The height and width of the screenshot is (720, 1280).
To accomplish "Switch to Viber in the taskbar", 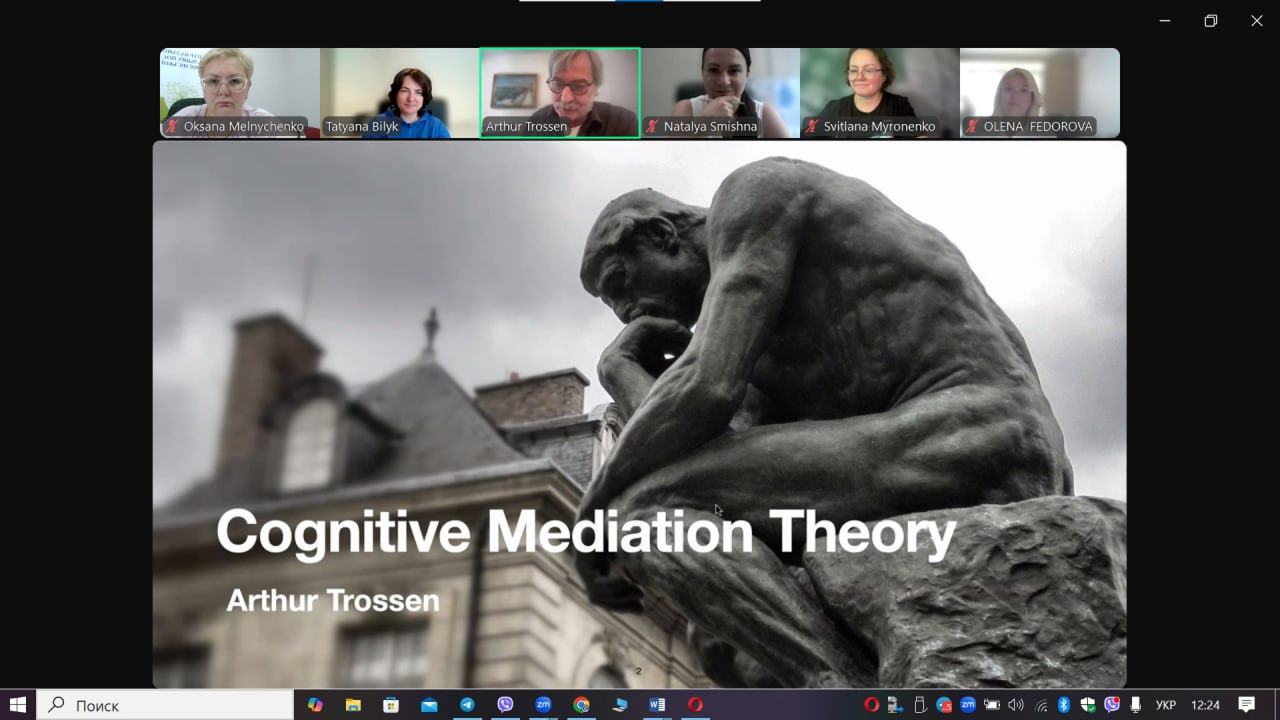I will coord(505,705).
